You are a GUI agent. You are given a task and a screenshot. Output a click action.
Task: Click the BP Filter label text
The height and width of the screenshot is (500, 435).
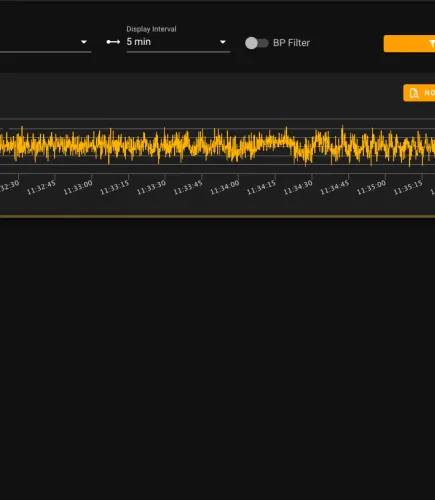[x=291, y=43]
